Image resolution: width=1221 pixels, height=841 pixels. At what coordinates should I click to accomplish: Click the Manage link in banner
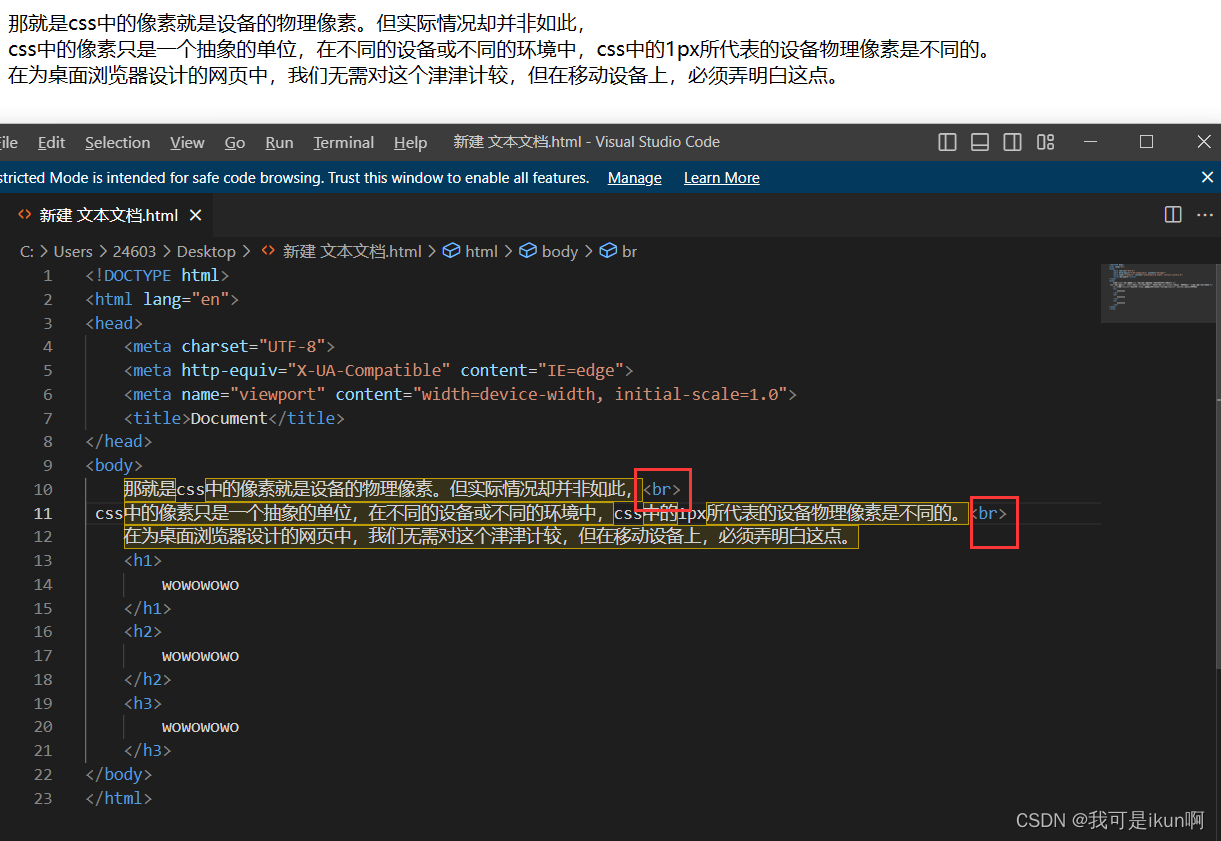(x=634, y=177)
